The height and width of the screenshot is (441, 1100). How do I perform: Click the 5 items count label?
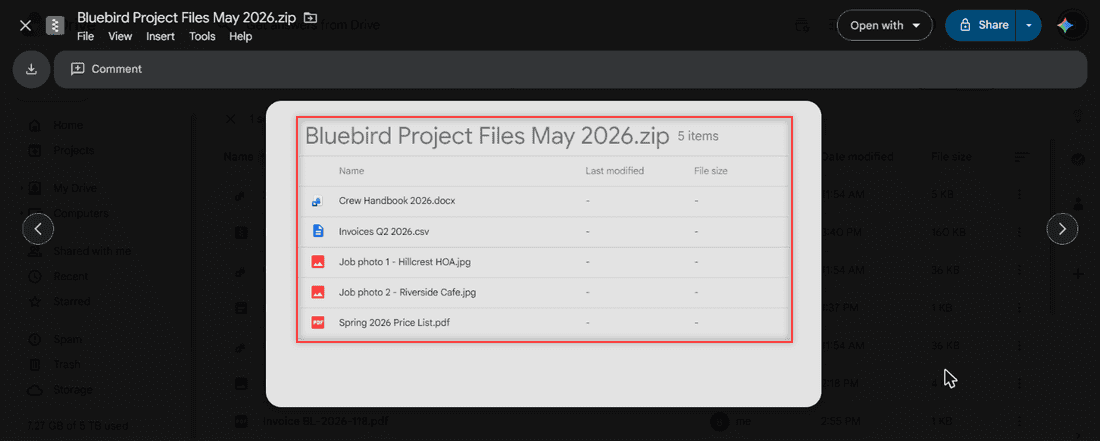pyautogui.click(x=698, y=137)
